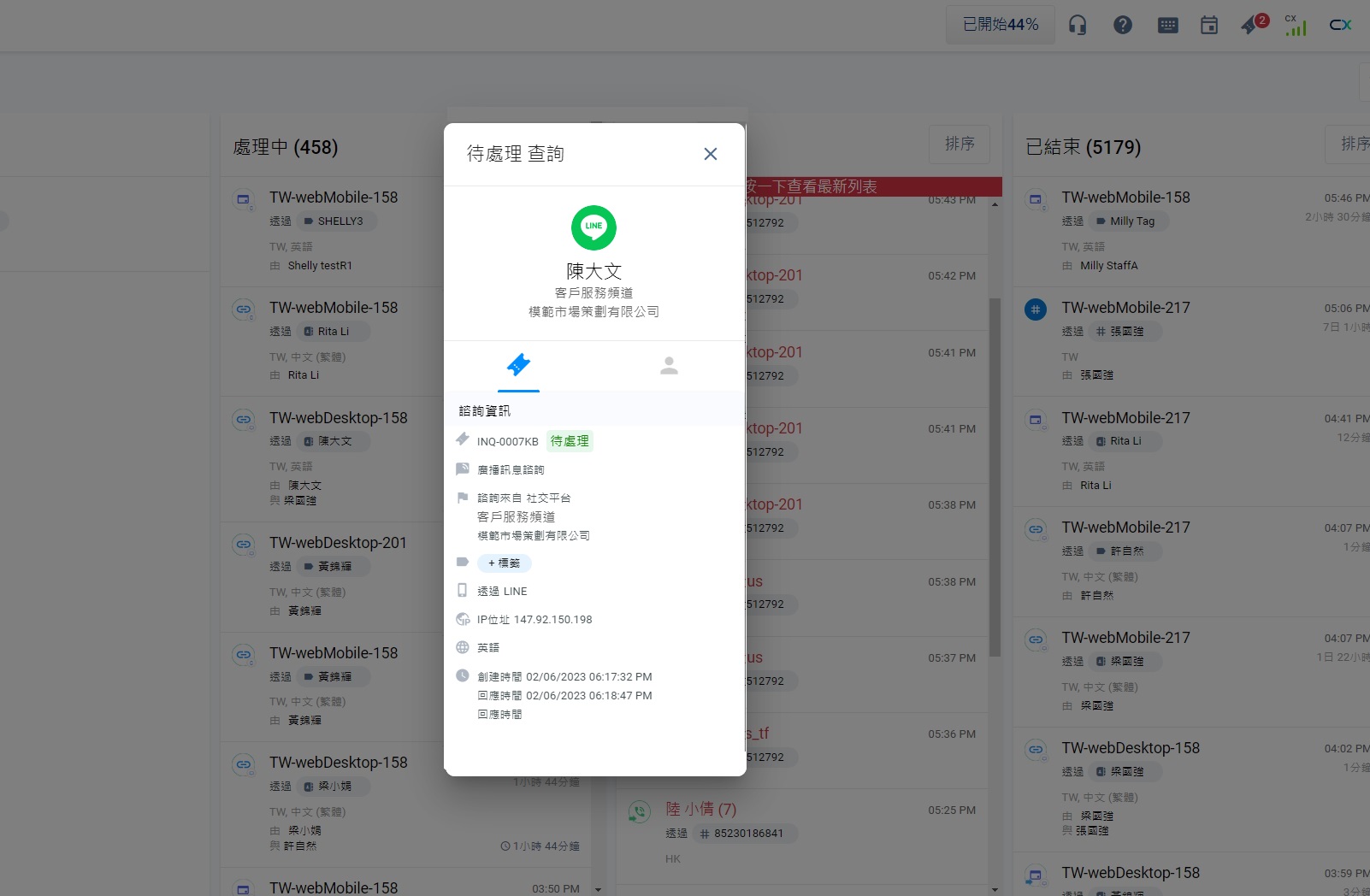Click 創建時間 02/06/2023 06:17:32 PM
1370x896 pixels.
point(564,677)
